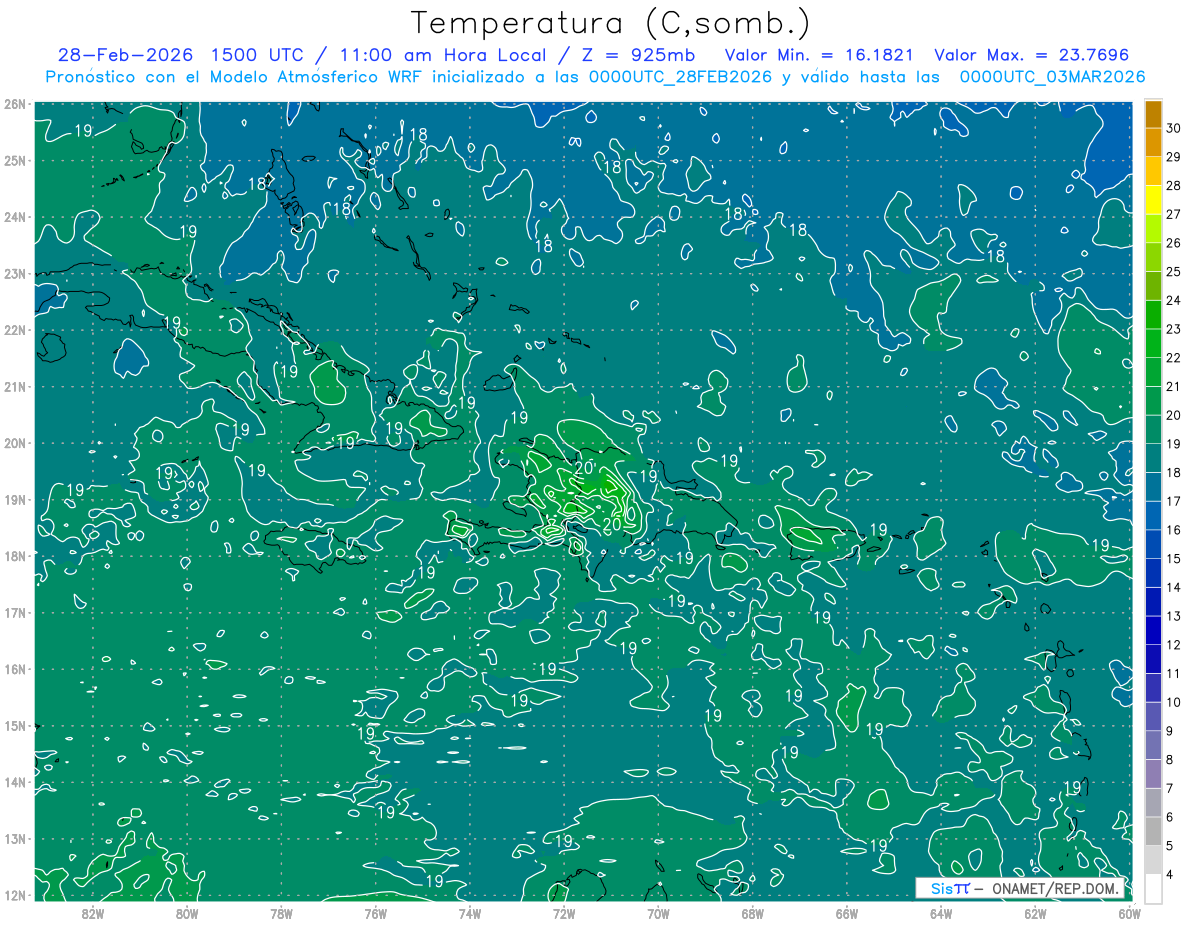Pick the dark blue swatch between 12 and 13
Viewport: 1200px width, 927px height.
1153,630
